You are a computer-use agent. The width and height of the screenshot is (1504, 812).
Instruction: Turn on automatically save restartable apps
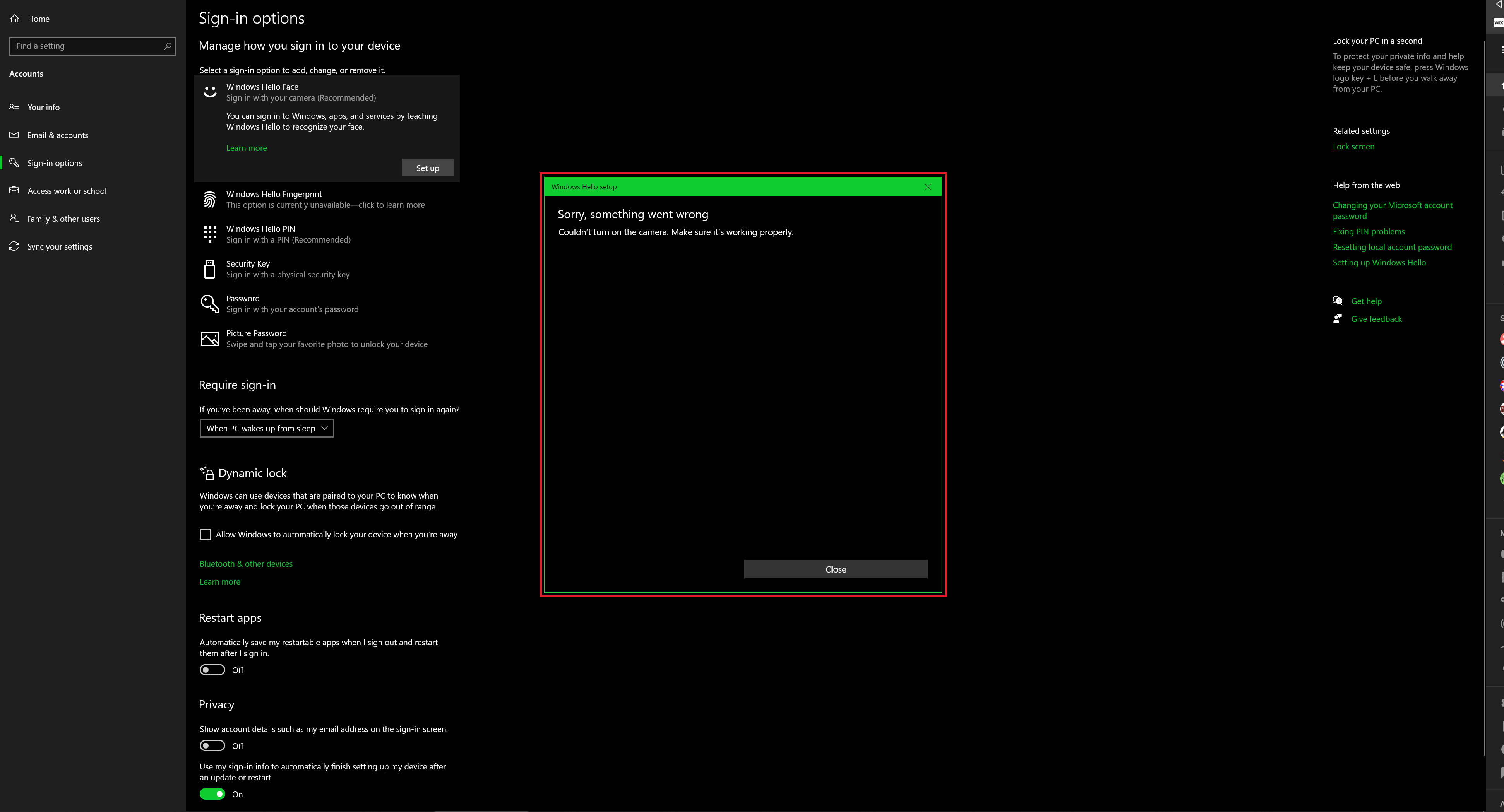[x=212, y=670]
